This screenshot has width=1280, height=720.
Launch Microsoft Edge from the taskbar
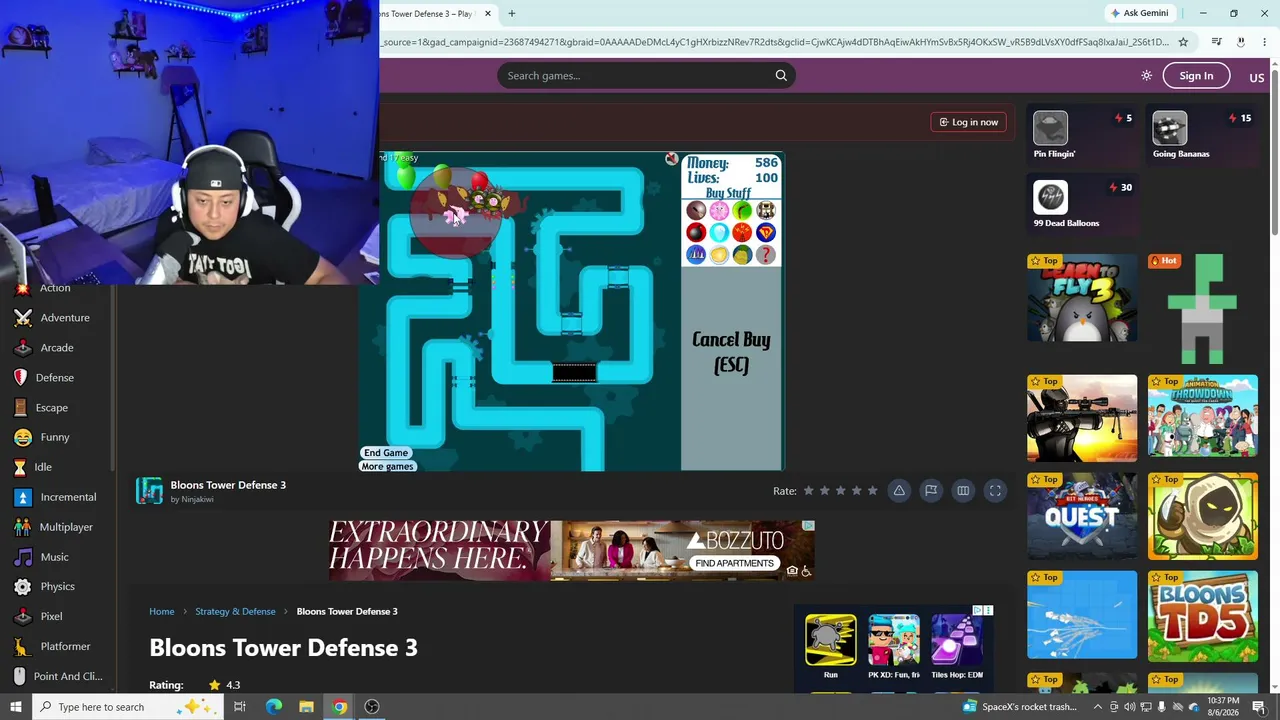274,707
